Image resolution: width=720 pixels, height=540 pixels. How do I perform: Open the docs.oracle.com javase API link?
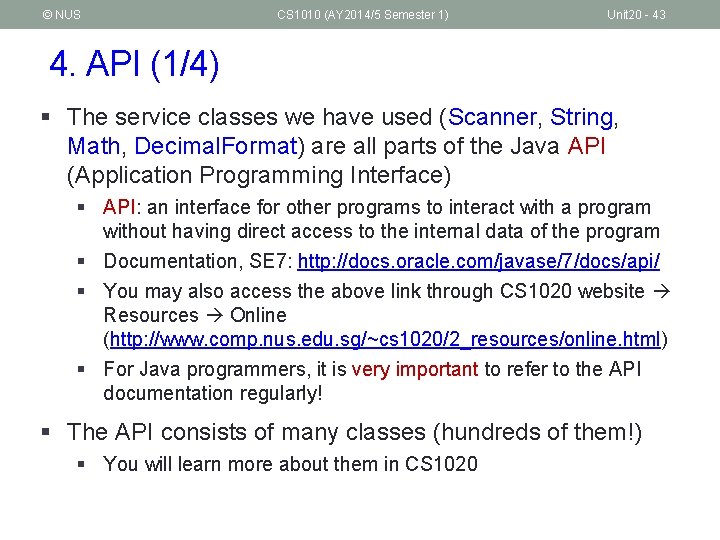(478, 261)
